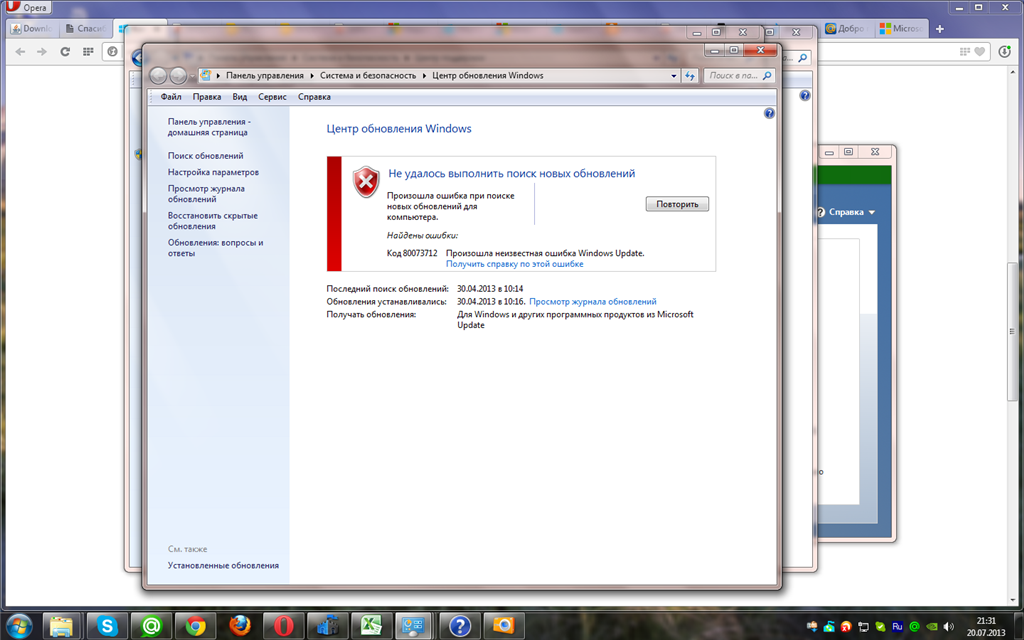This screenshot has width=1024, height=640.
Task: Switch to the Добро Opera tab
Action: pyautogui.click(x=846, y=29)
